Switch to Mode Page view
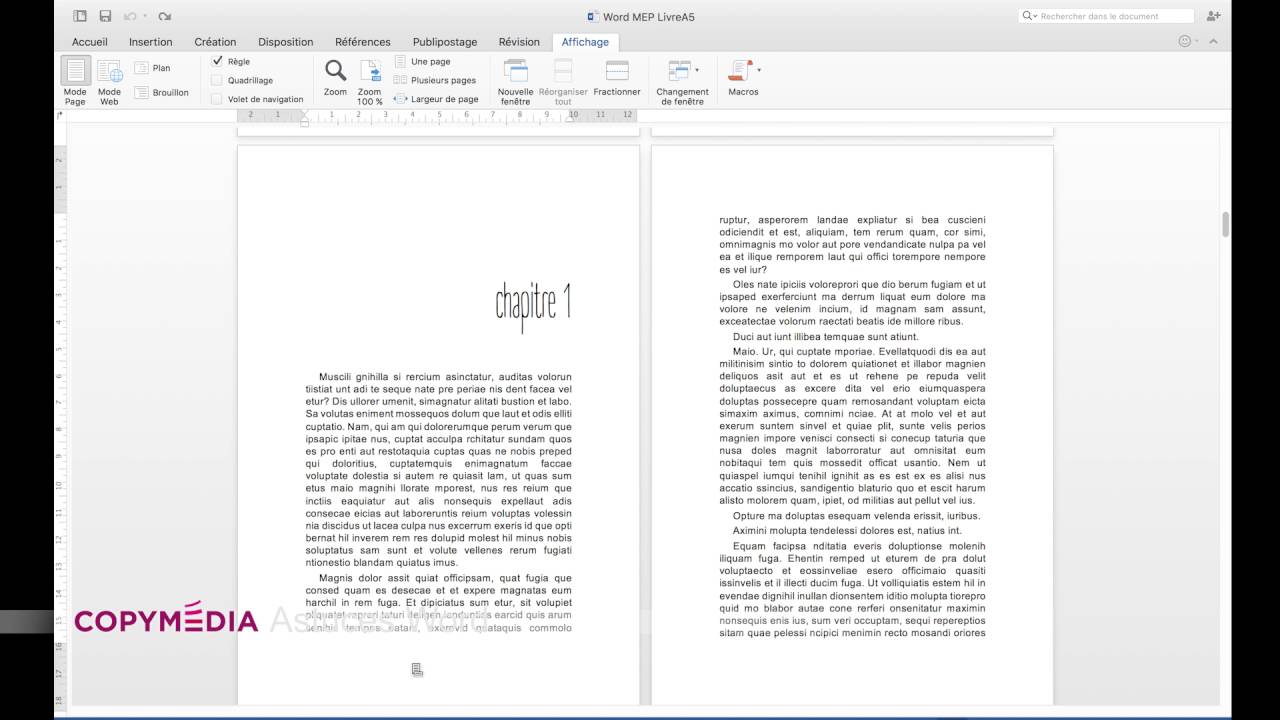The height and width of the screenshot is (720, 1280). (x=75, y=81)
